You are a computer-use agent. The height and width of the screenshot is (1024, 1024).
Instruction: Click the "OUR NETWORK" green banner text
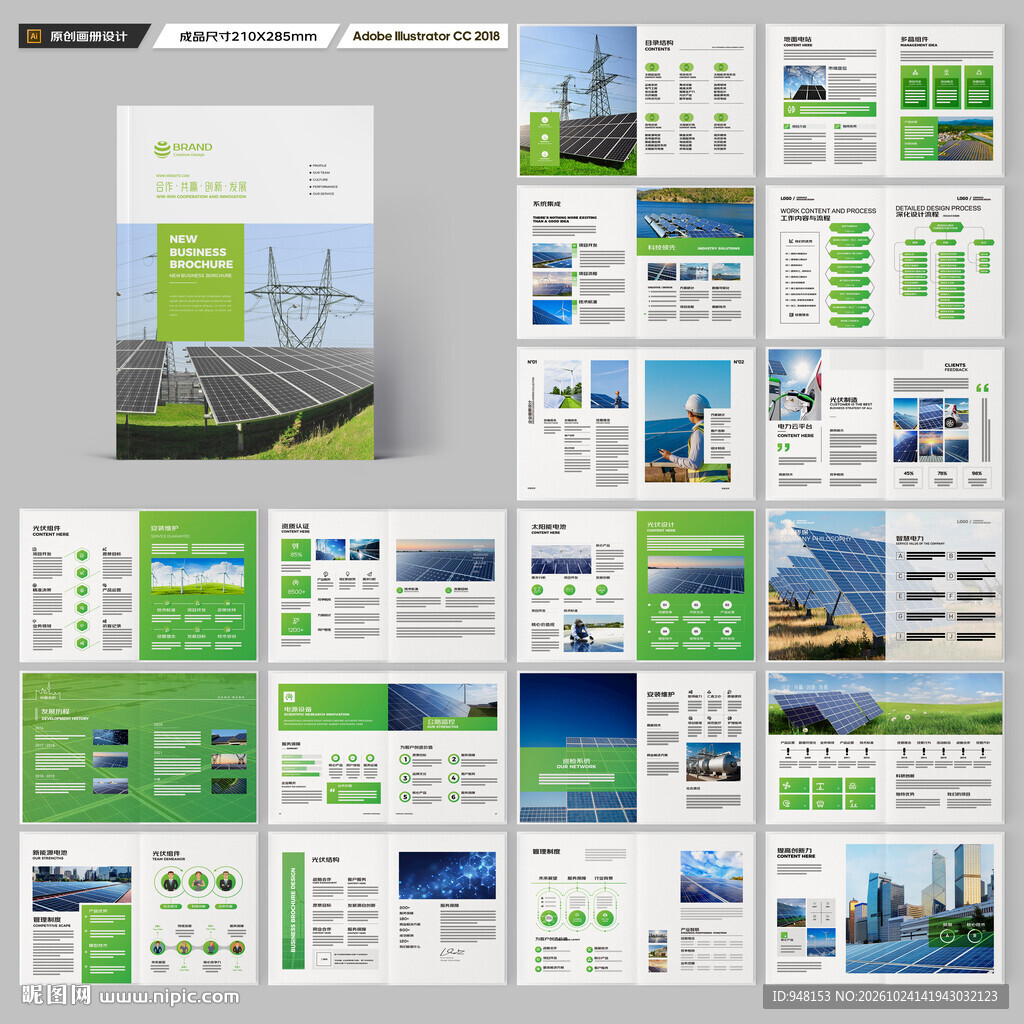click(x=577, y=766)
